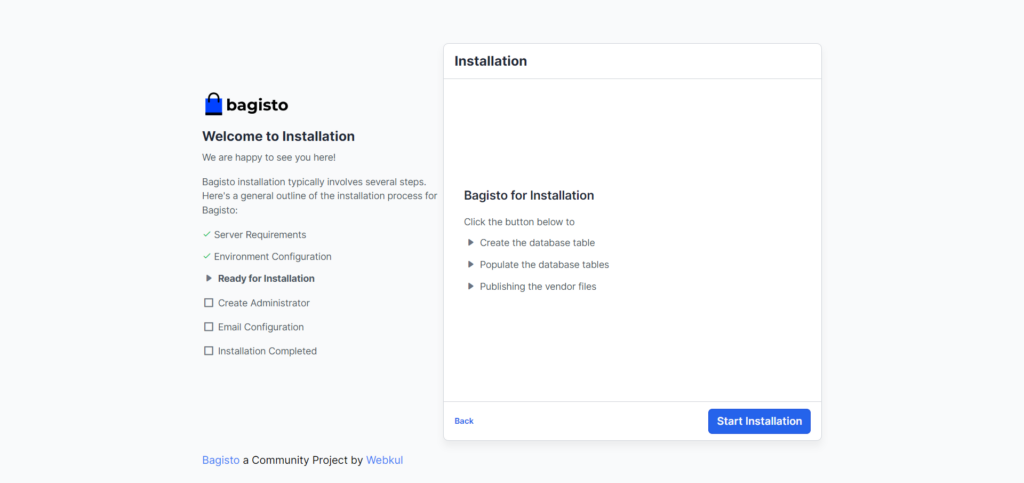Go back using the Back link

(464, 421)
